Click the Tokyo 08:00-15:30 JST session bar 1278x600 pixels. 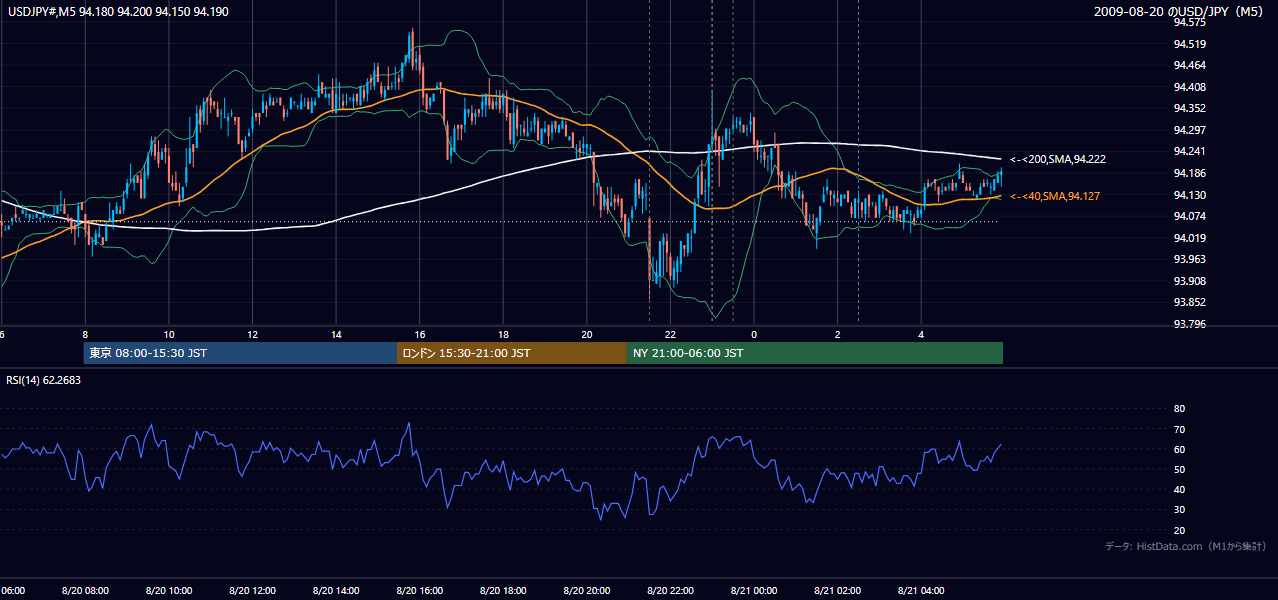240,353
